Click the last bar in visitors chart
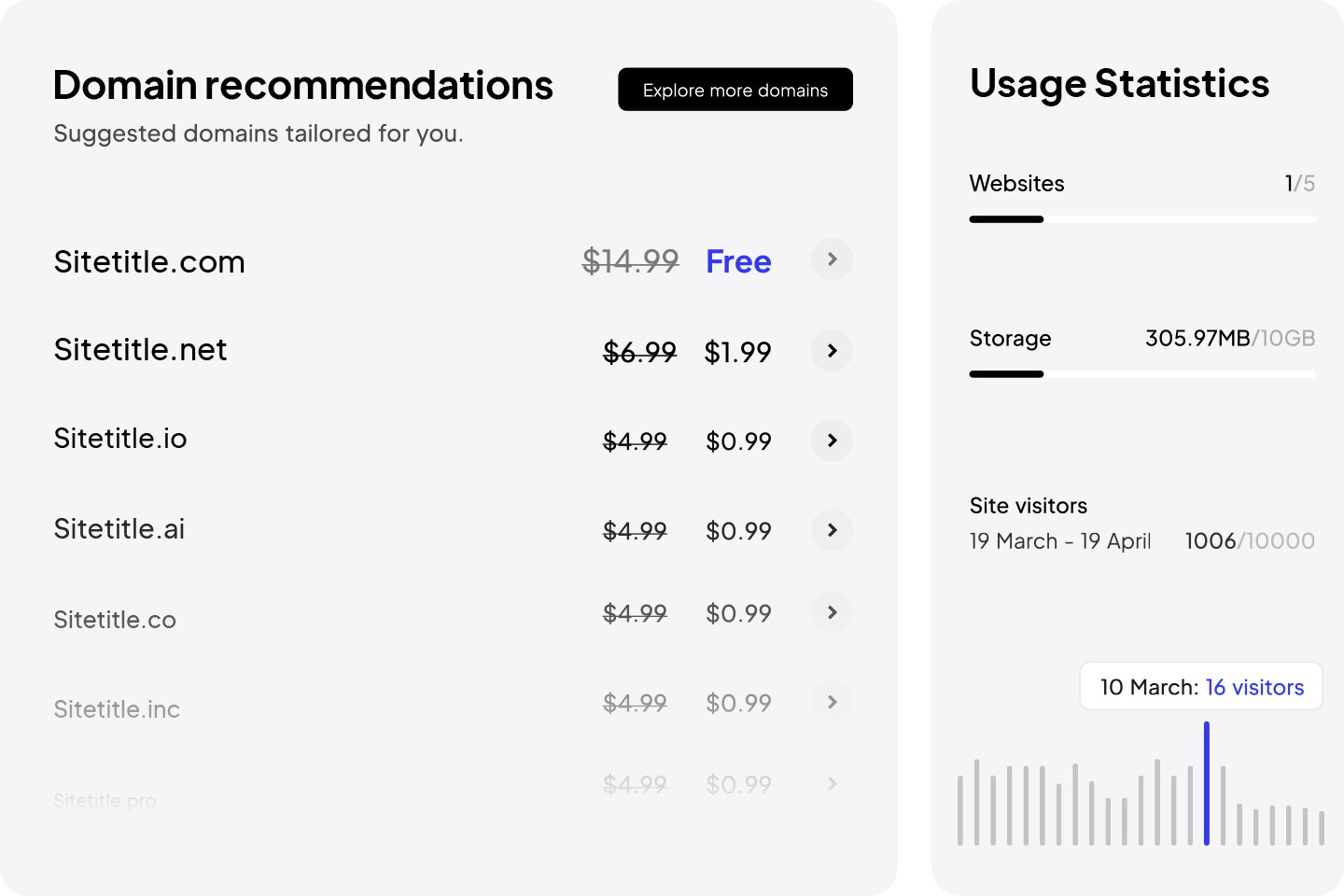Viewport: 1344px width, 896px height. (1322, 828)
